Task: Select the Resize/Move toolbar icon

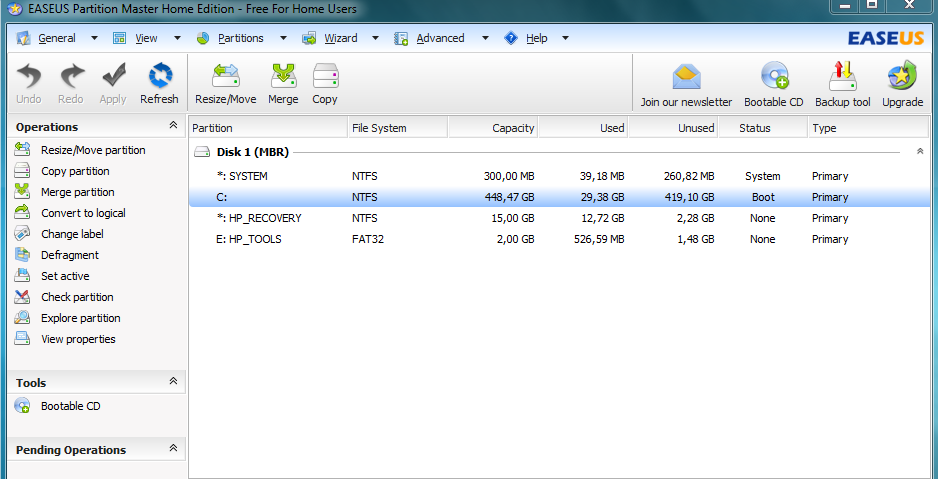Action: tap(226, 76)
